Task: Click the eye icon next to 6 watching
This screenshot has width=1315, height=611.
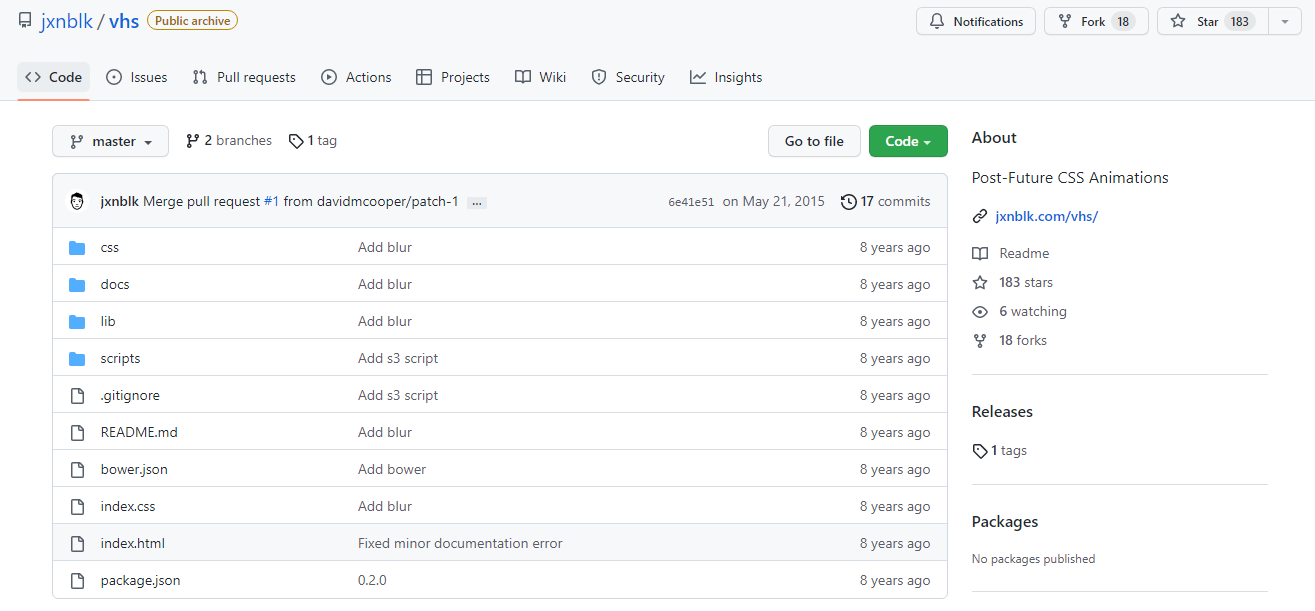Action: click(x=980, y=311)
